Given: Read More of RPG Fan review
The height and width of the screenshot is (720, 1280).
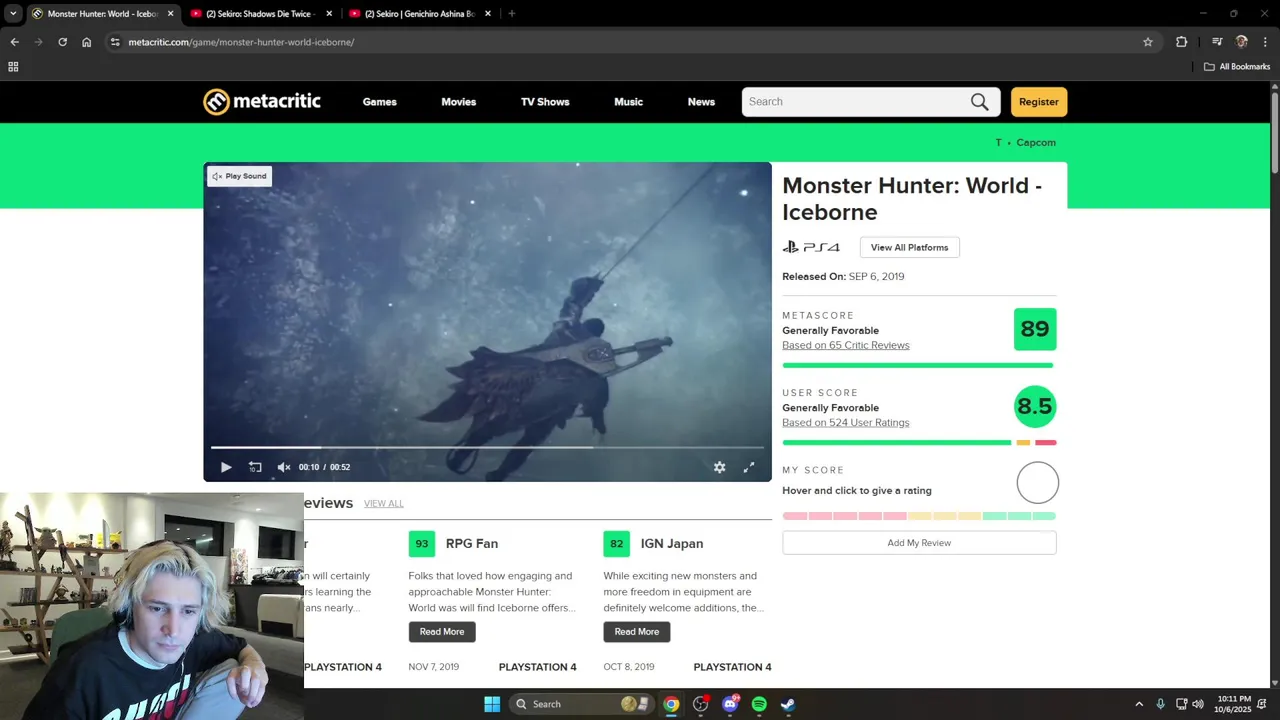Looking at the screenshot, I should (442, 632).
